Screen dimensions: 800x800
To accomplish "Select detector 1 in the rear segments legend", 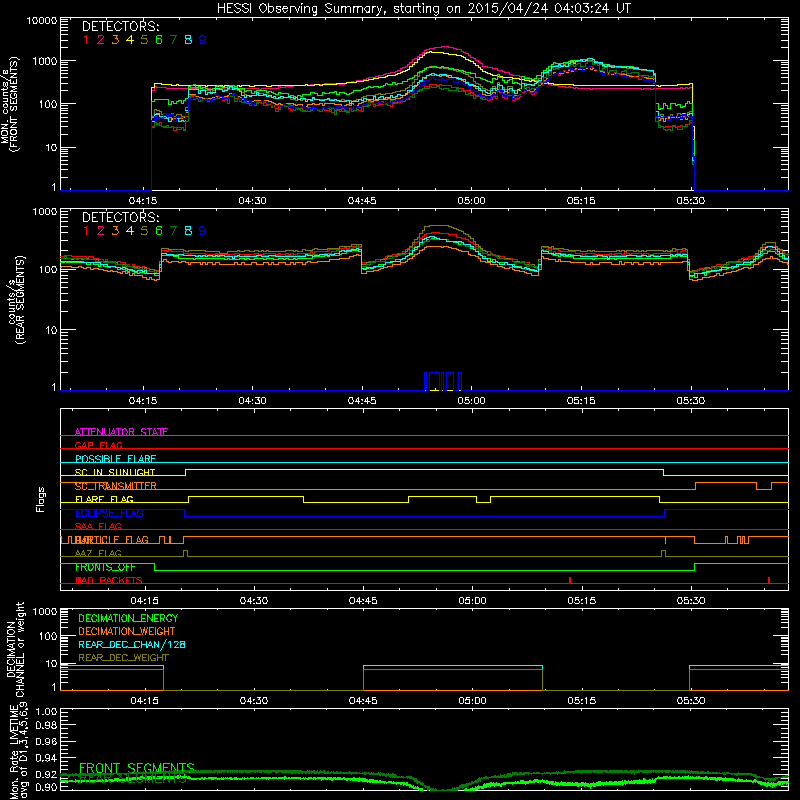I will click(x=86, y=231).
